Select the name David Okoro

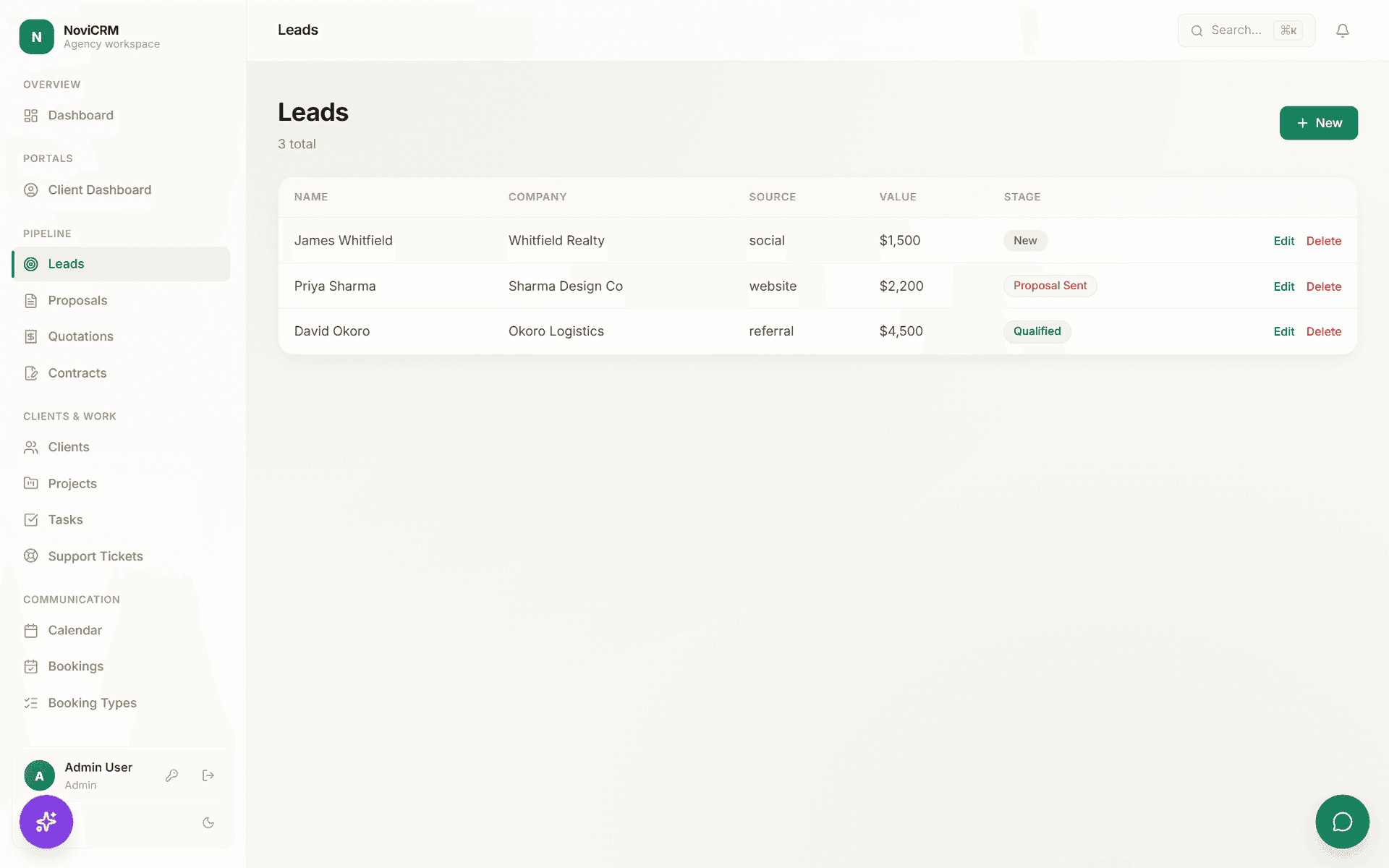331,331
